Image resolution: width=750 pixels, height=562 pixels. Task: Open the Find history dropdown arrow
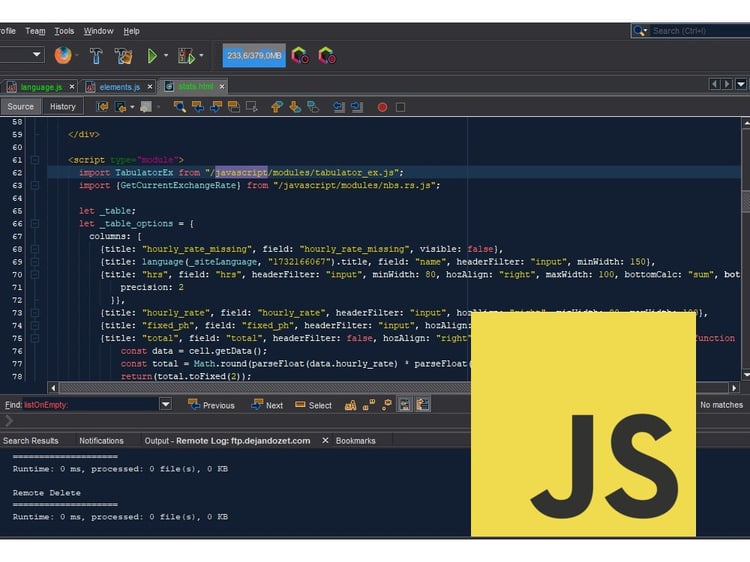[165, 405]
